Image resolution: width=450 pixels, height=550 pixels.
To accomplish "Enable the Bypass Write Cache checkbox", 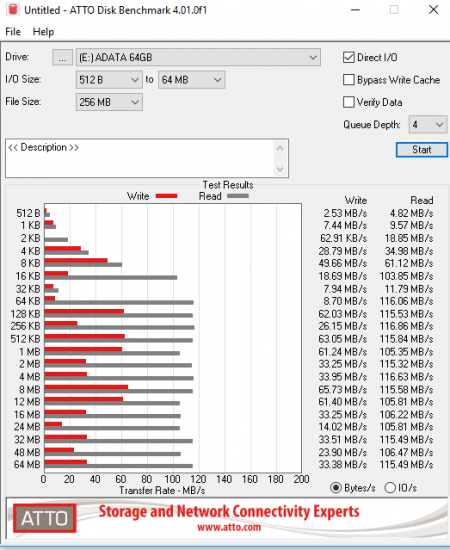I will [x=349, y=80].
